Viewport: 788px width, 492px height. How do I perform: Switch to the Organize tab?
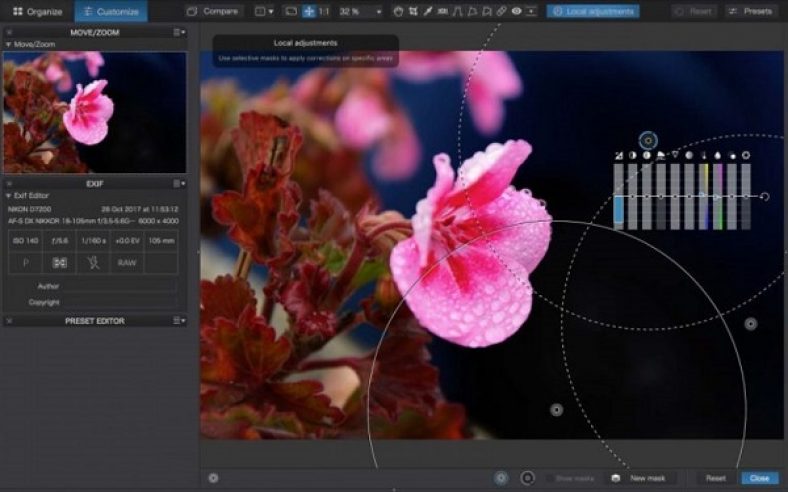click(x=37, y=11)
